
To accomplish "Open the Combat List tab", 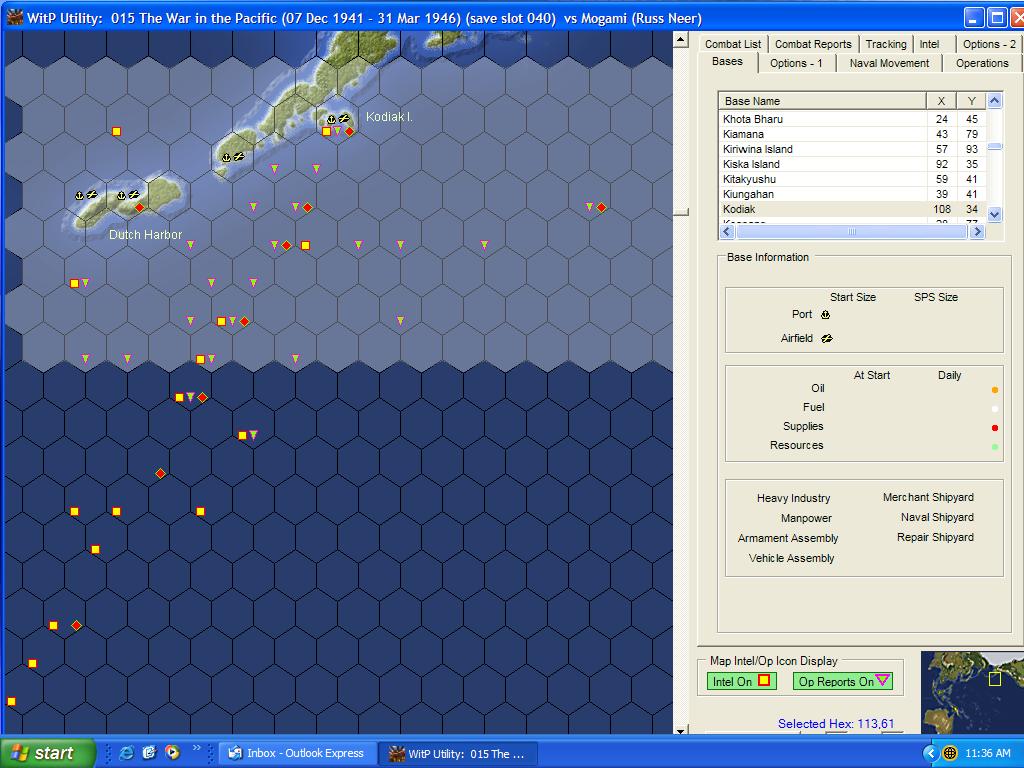I will 732,44.
